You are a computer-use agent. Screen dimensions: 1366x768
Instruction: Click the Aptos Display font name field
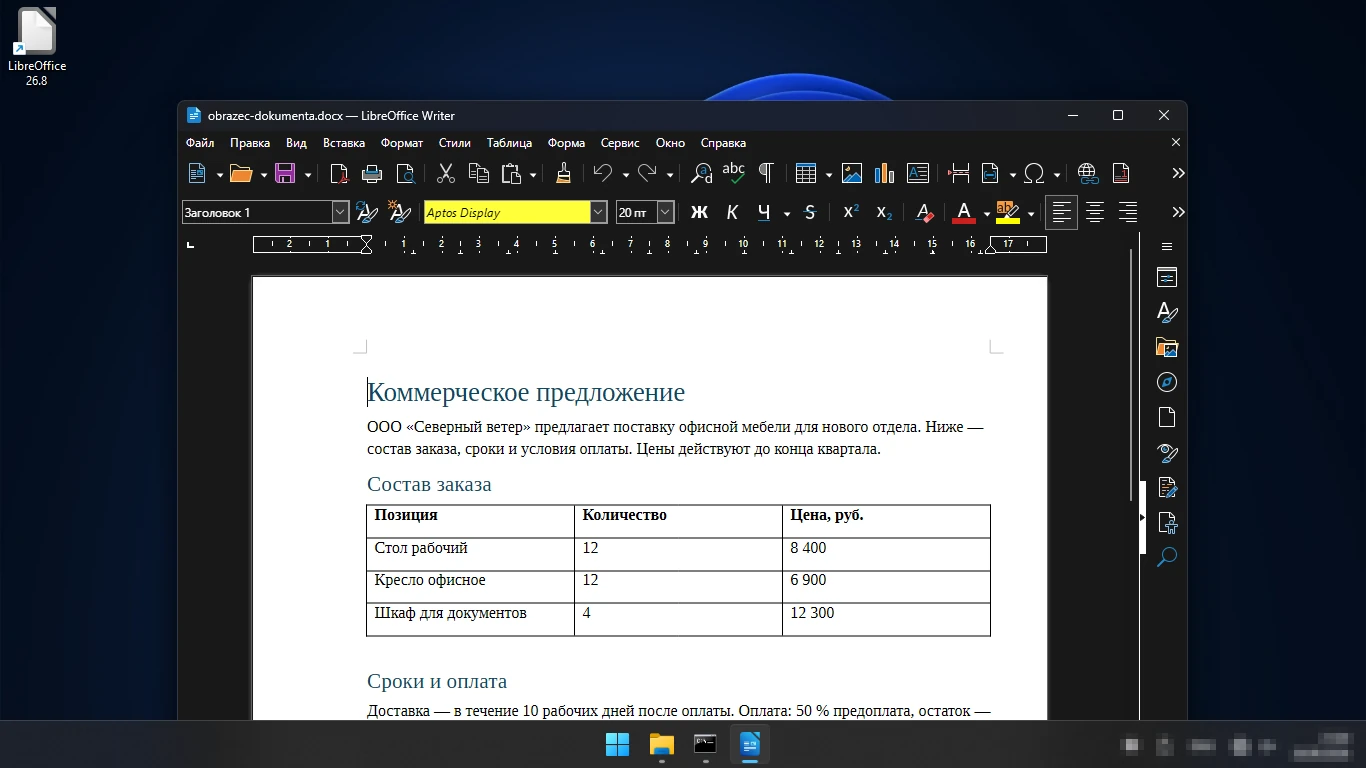[507, 212]
